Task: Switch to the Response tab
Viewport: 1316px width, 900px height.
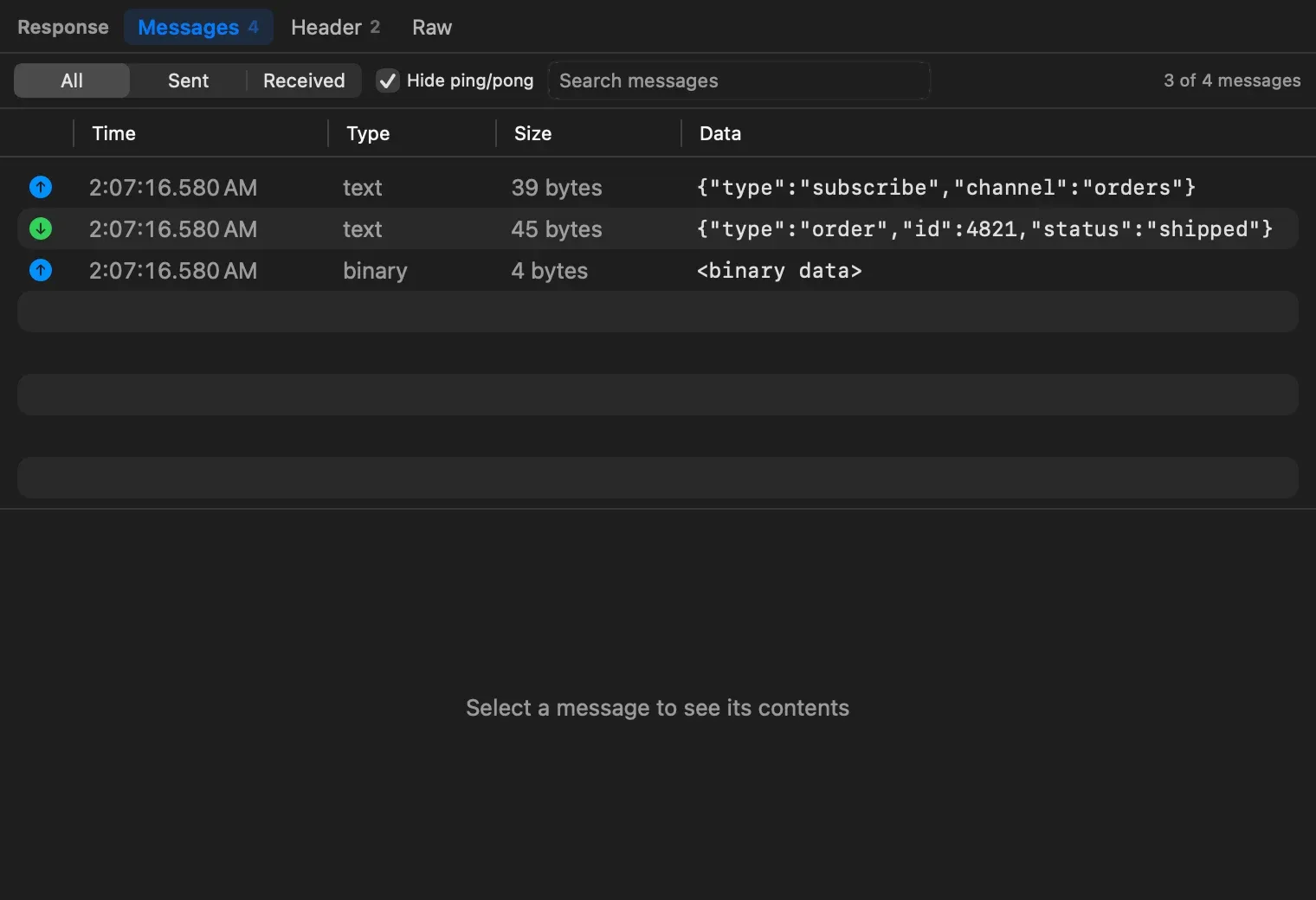Action: pos(63,27)
